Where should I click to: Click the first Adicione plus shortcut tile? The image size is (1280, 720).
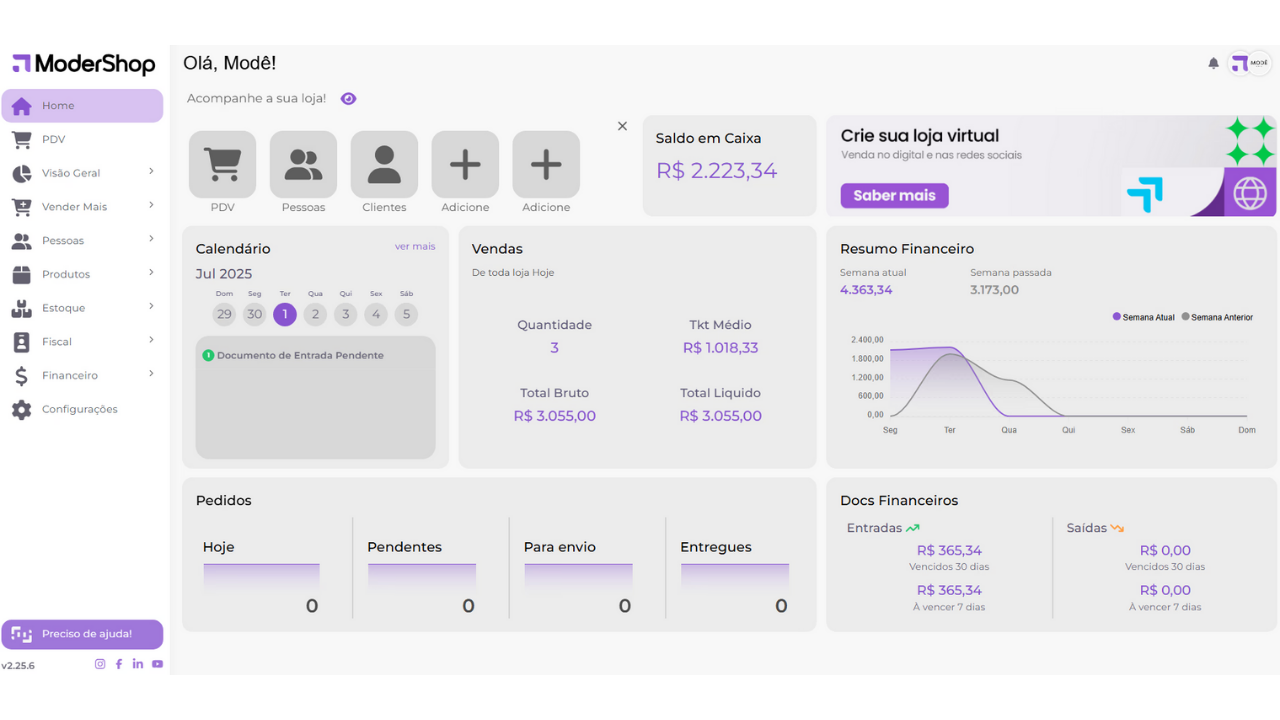(465, 165)
